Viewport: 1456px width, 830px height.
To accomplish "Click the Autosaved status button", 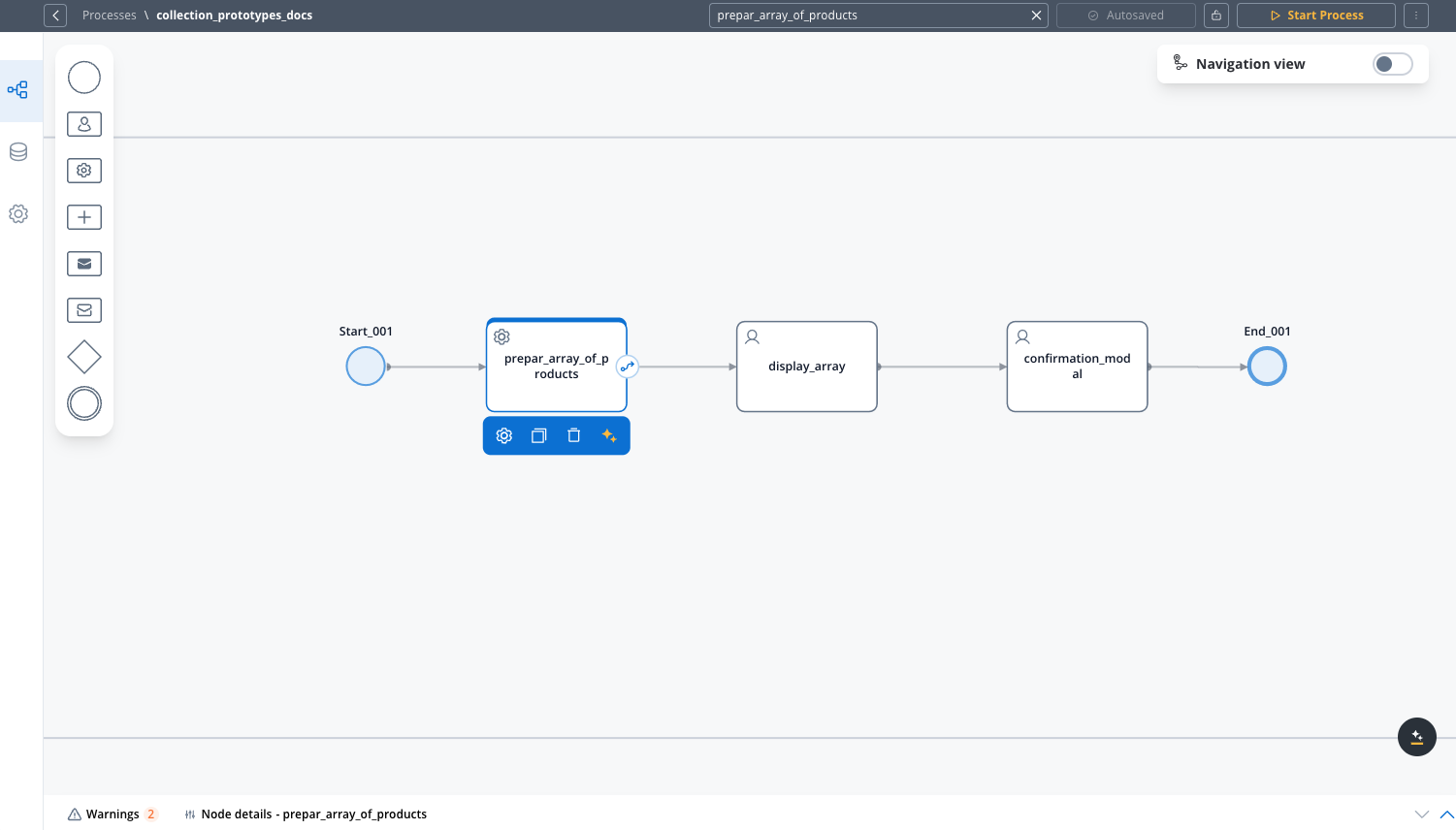I will (x=1126, y=16).
